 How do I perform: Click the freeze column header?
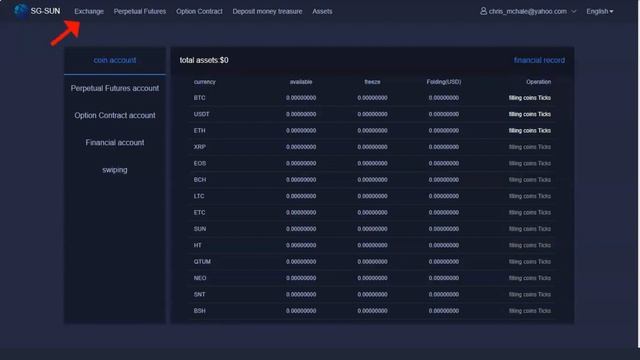pyautogui.click(x=372, y=82)
